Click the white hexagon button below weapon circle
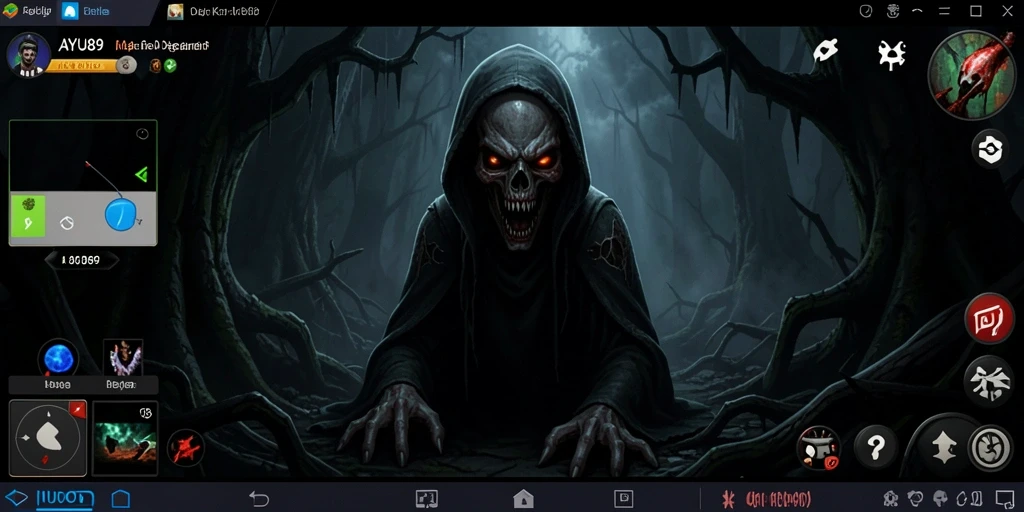The width and height of the screenshot is (1024, 512). pyautogui.click(x=990, y=149)
